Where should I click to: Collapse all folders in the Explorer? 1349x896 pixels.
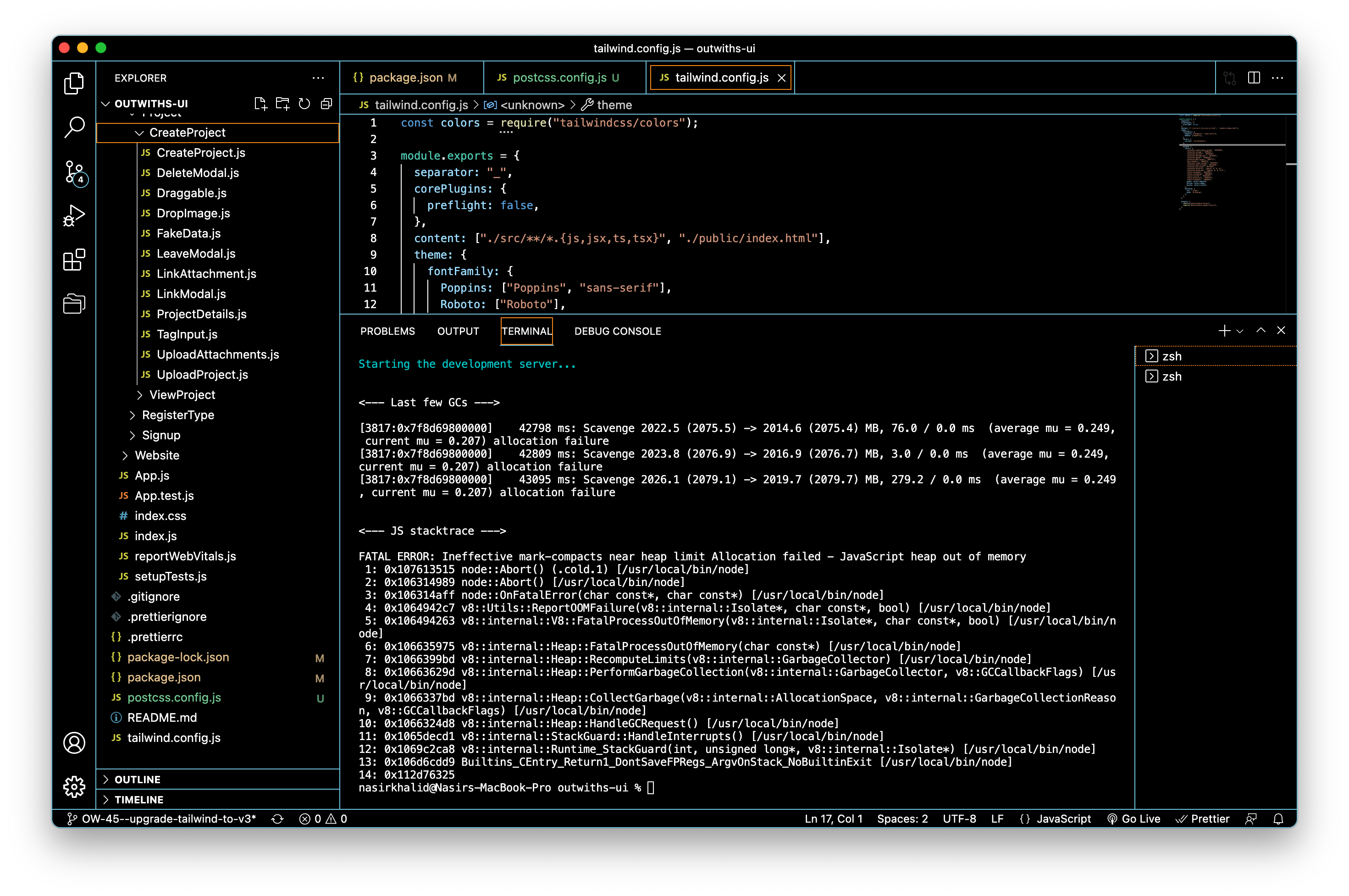[326, 104]
